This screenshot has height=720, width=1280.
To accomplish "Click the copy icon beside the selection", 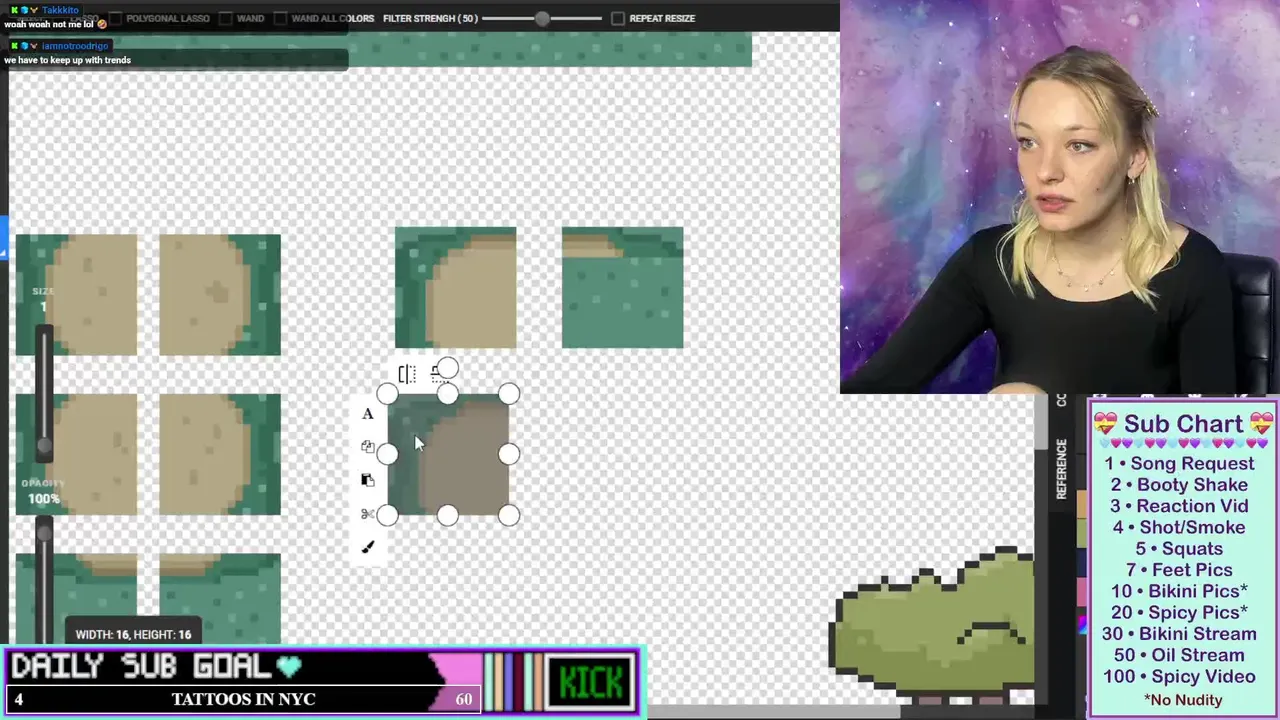I will tap(368, 447).
